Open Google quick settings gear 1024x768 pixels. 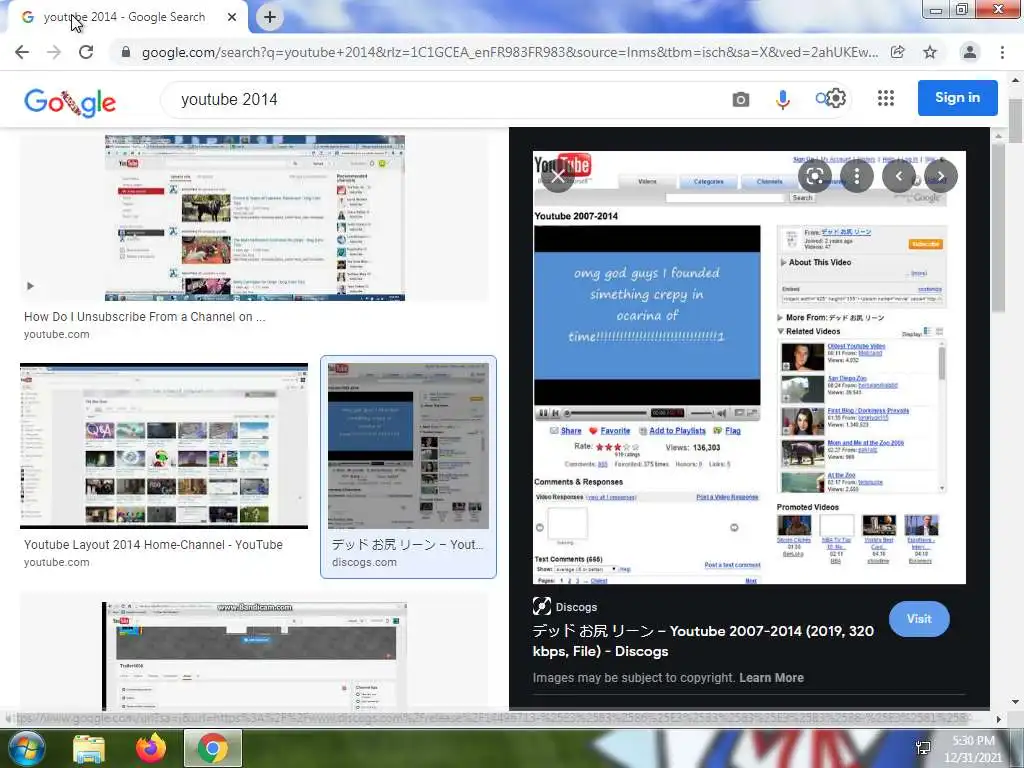point(837,99)
